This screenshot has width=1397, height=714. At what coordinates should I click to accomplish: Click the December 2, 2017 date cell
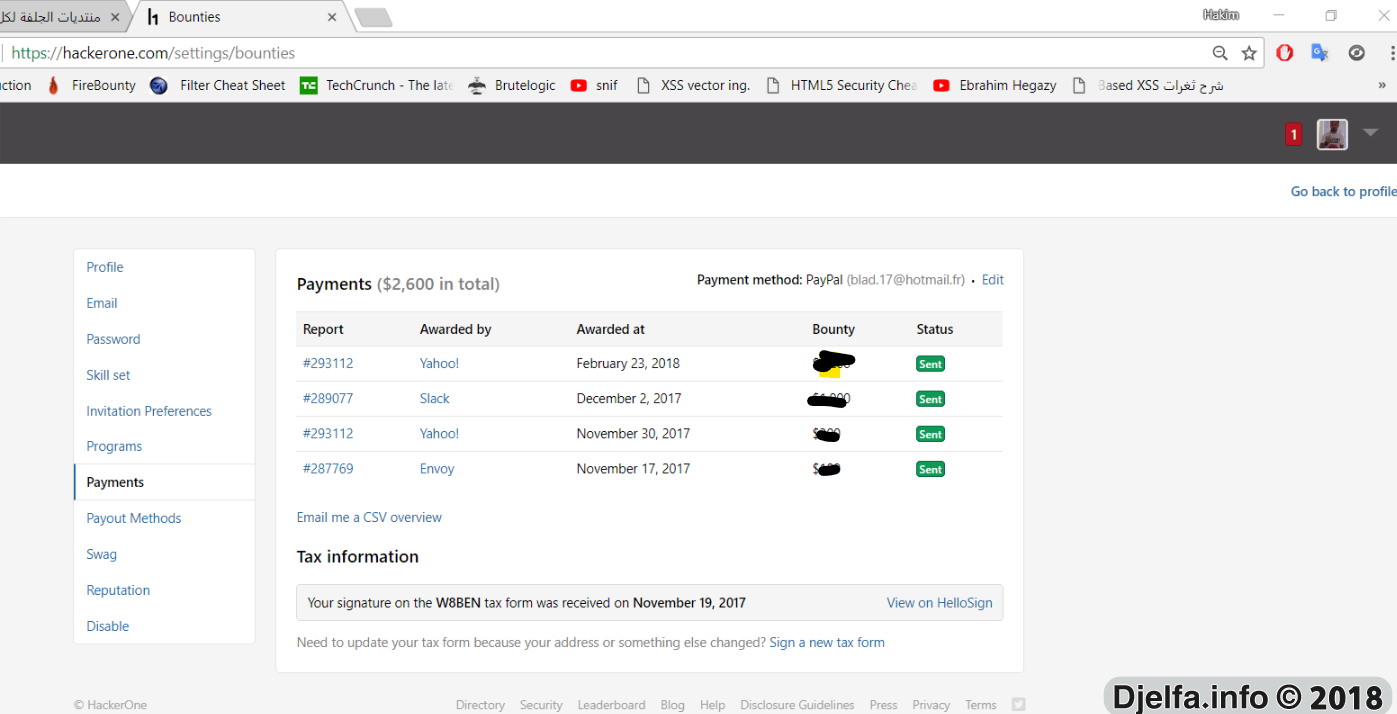629,398
